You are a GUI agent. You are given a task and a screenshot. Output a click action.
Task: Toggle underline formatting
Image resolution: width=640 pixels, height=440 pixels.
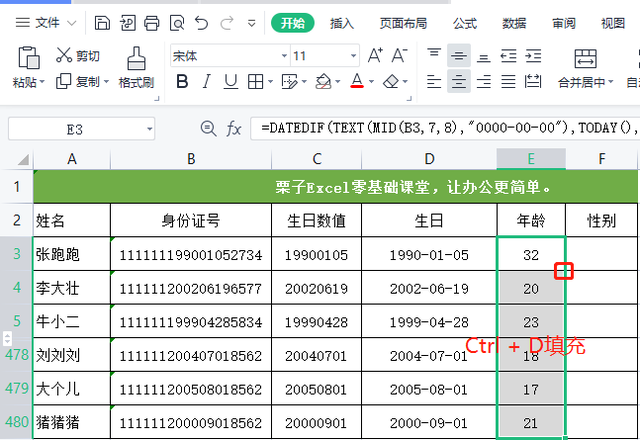[231, 82]
